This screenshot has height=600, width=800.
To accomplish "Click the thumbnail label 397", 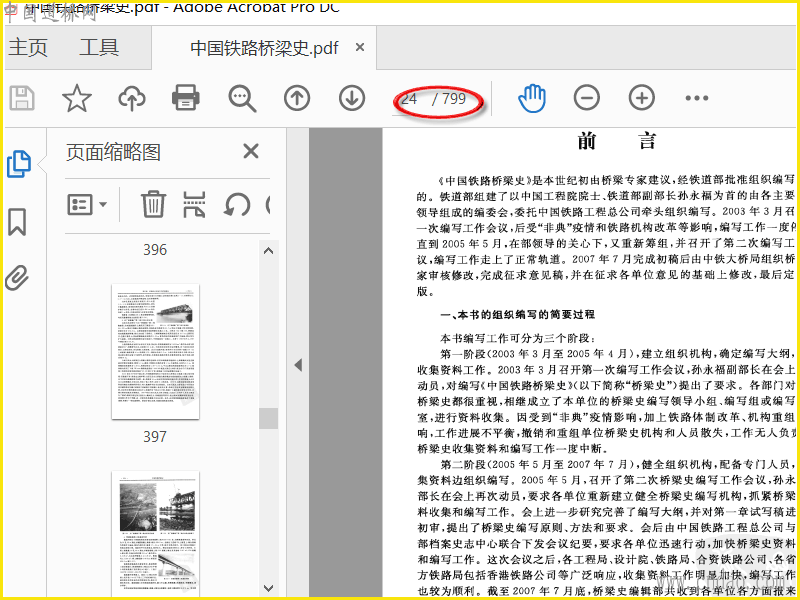I will [155, 437].
